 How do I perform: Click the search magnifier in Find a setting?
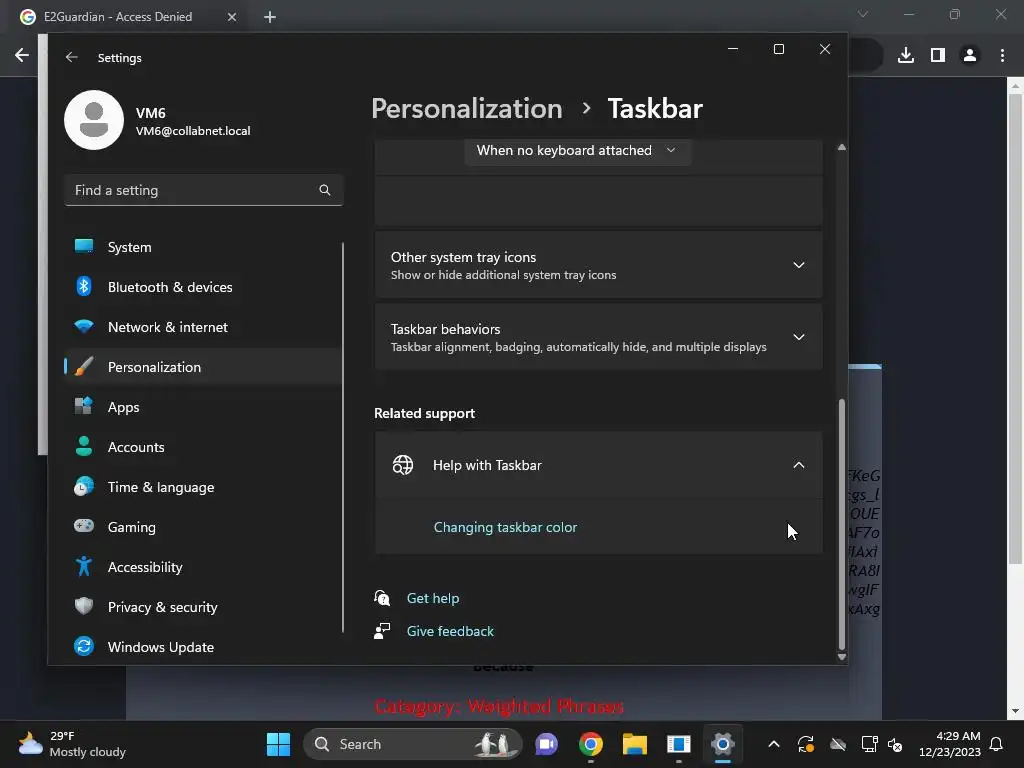pyautogui.click(x=325, y=190)
